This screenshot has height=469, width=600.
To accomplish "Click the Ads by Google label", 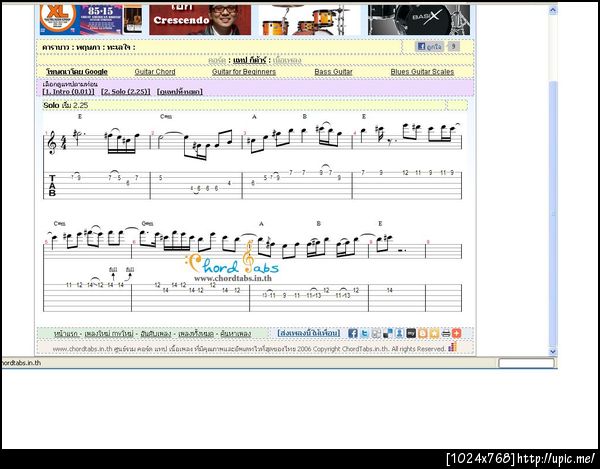I will (x=77, y=72).
